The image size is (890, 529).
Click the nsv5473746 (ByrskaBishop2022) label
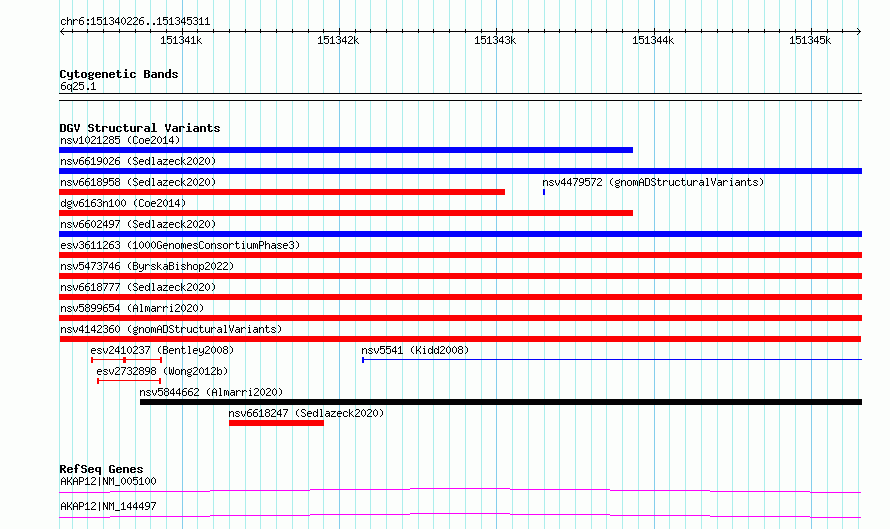(147, 266)
